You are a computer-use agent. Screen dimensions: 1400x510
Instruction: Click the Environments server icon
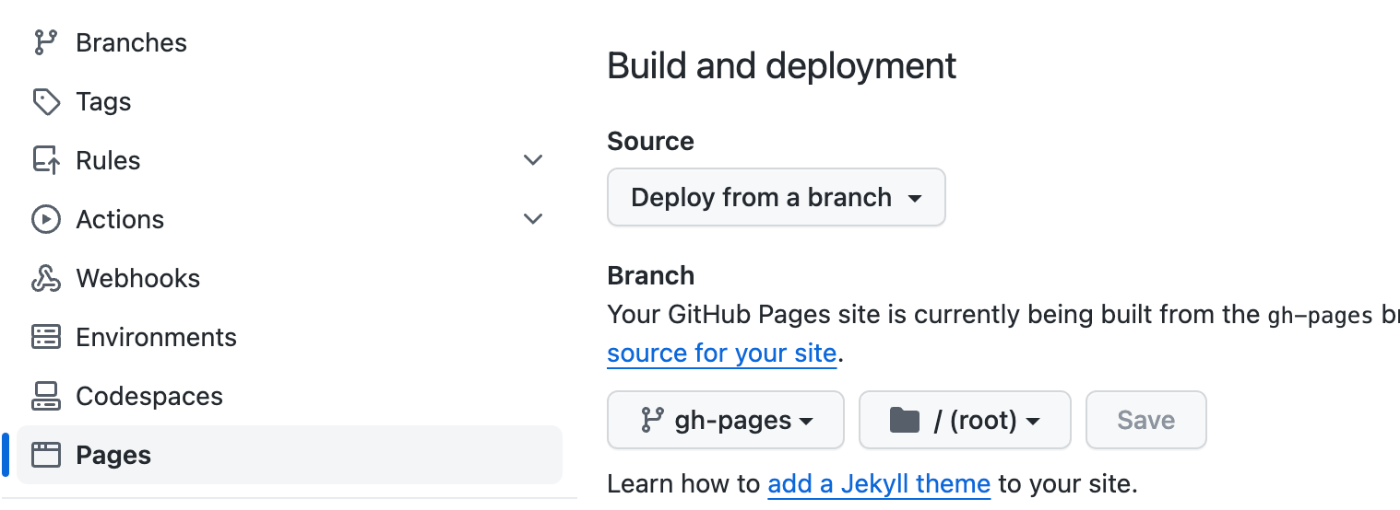pos(45,338)
